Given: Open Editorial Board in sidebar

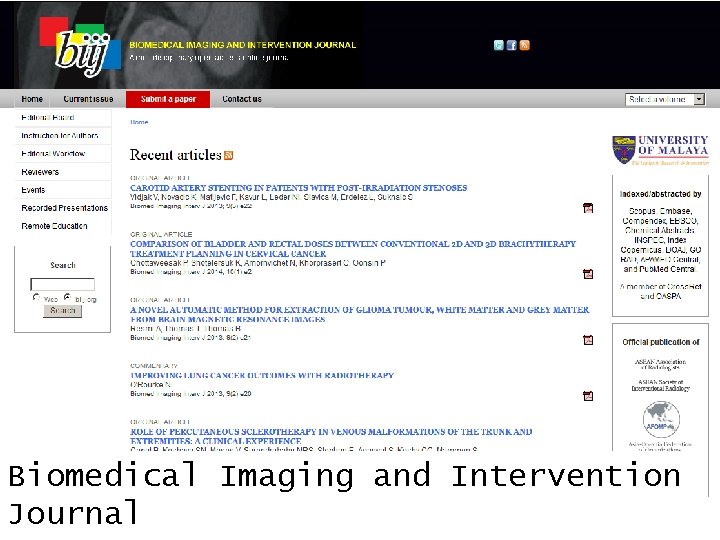Looking at the screenshot, I should 48,118.
